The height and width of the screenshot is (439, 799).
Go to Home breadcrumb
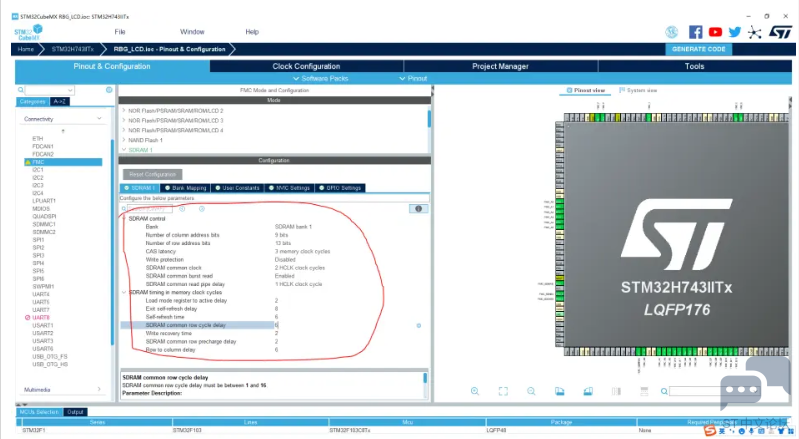tap(25, 49)
